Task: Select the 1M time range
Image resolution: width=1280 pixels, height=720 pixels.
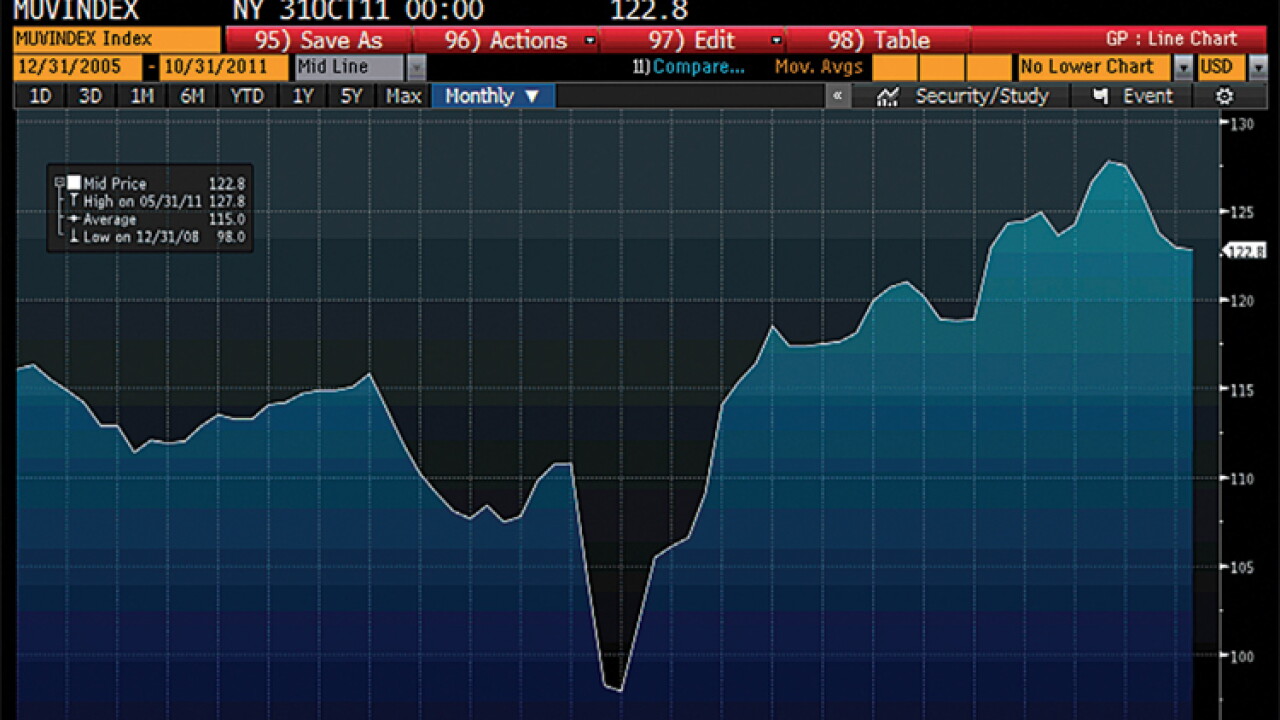Action: (x=142, y=96)
